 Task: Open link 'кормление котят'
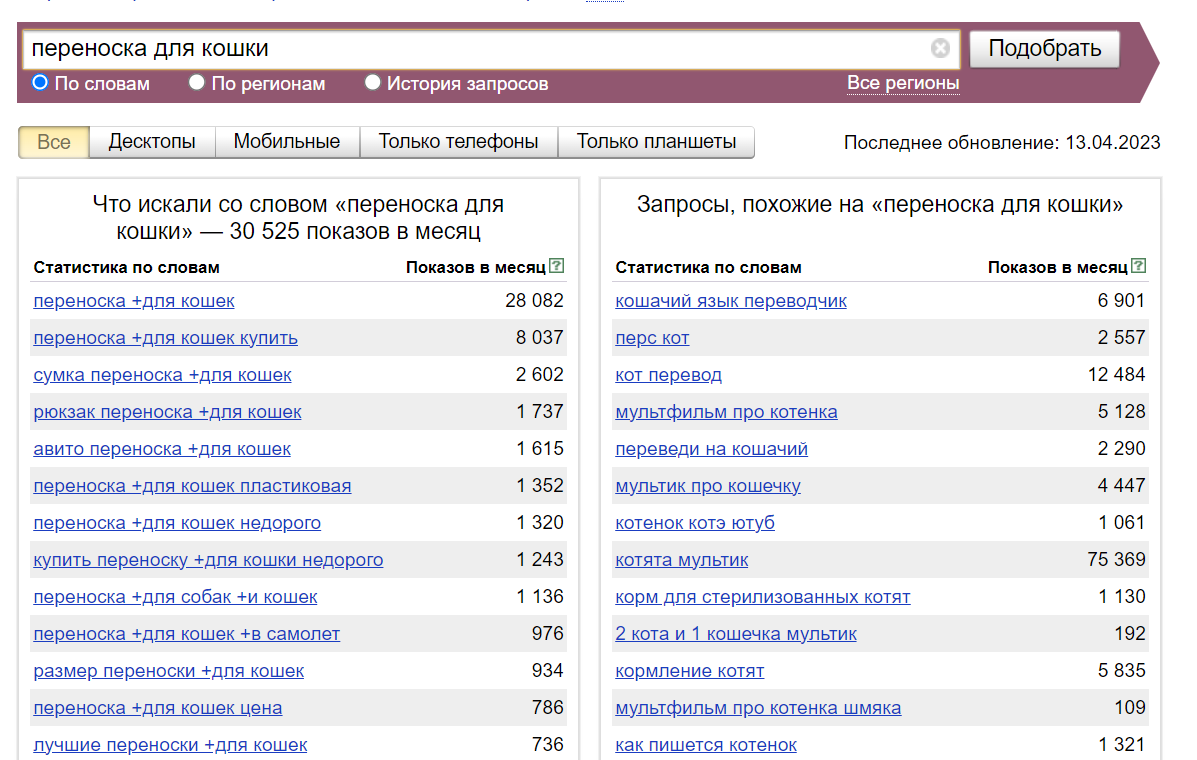click(x=689, y=671)
